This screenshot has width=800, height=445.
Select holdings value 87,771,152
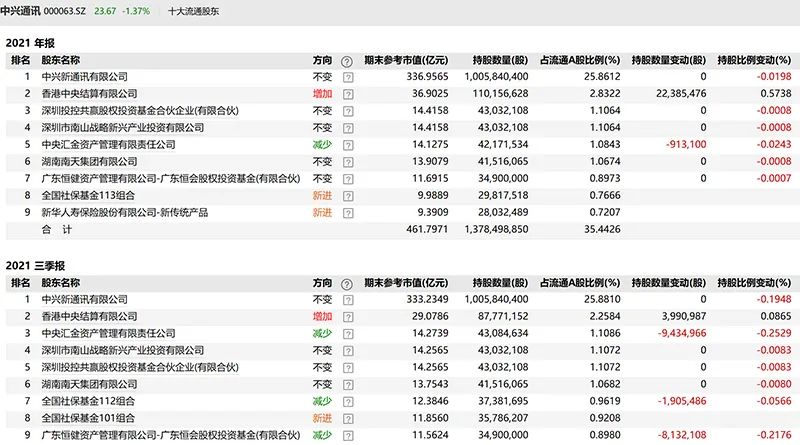(x=503, y=316)
